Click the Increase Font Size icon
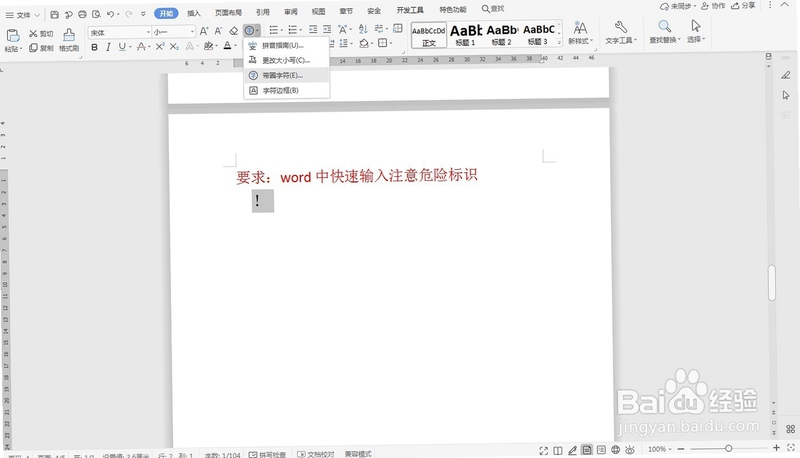 click(204, 31)
